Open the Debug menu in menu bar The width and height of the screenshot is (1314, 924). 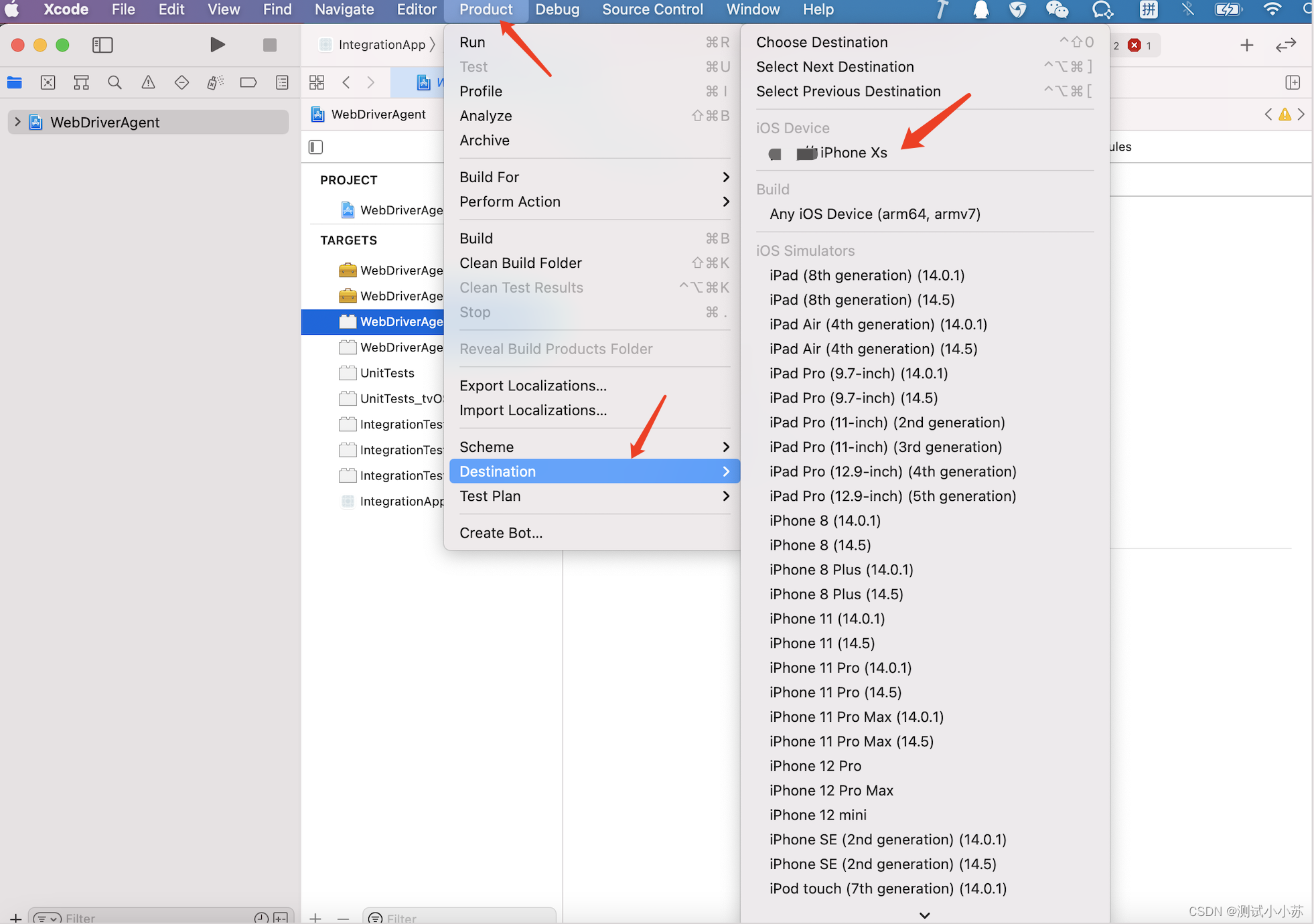557,9
